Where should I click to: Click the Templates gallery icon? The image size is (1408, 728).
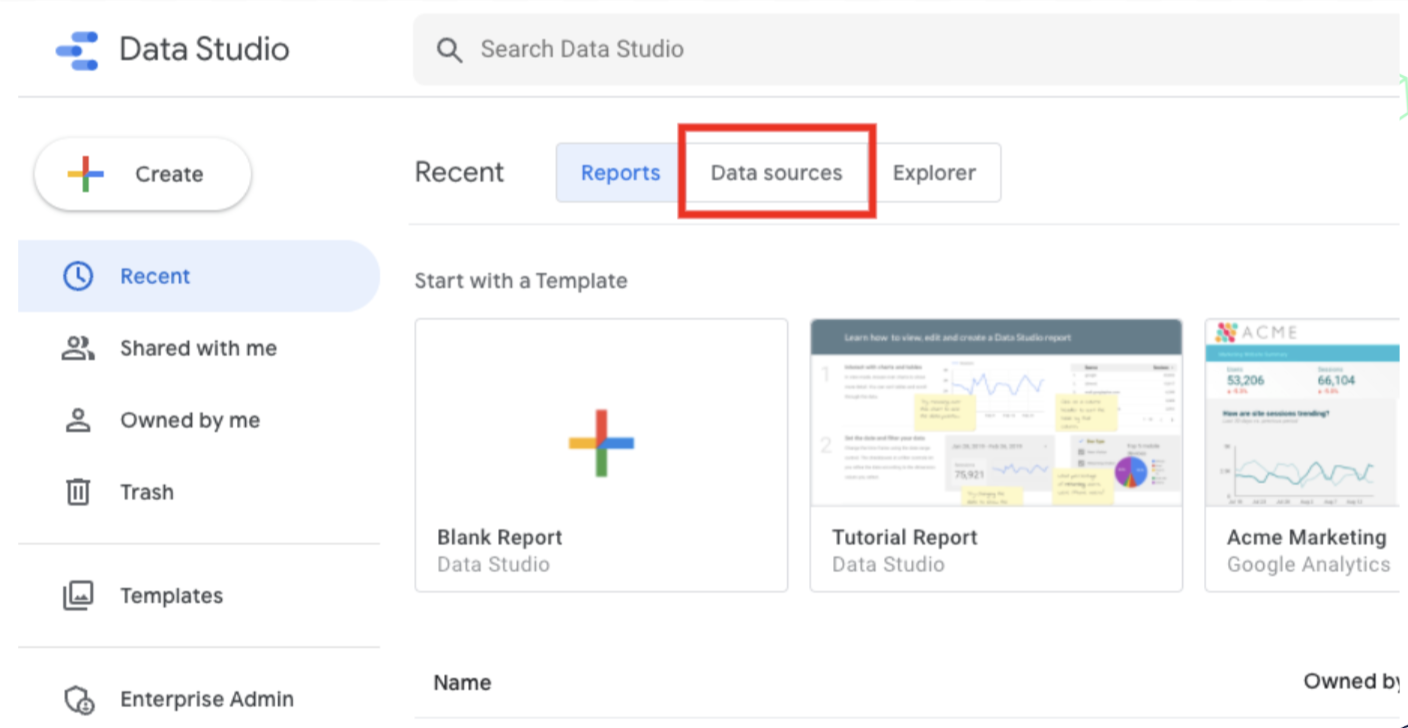pos(78,596)
